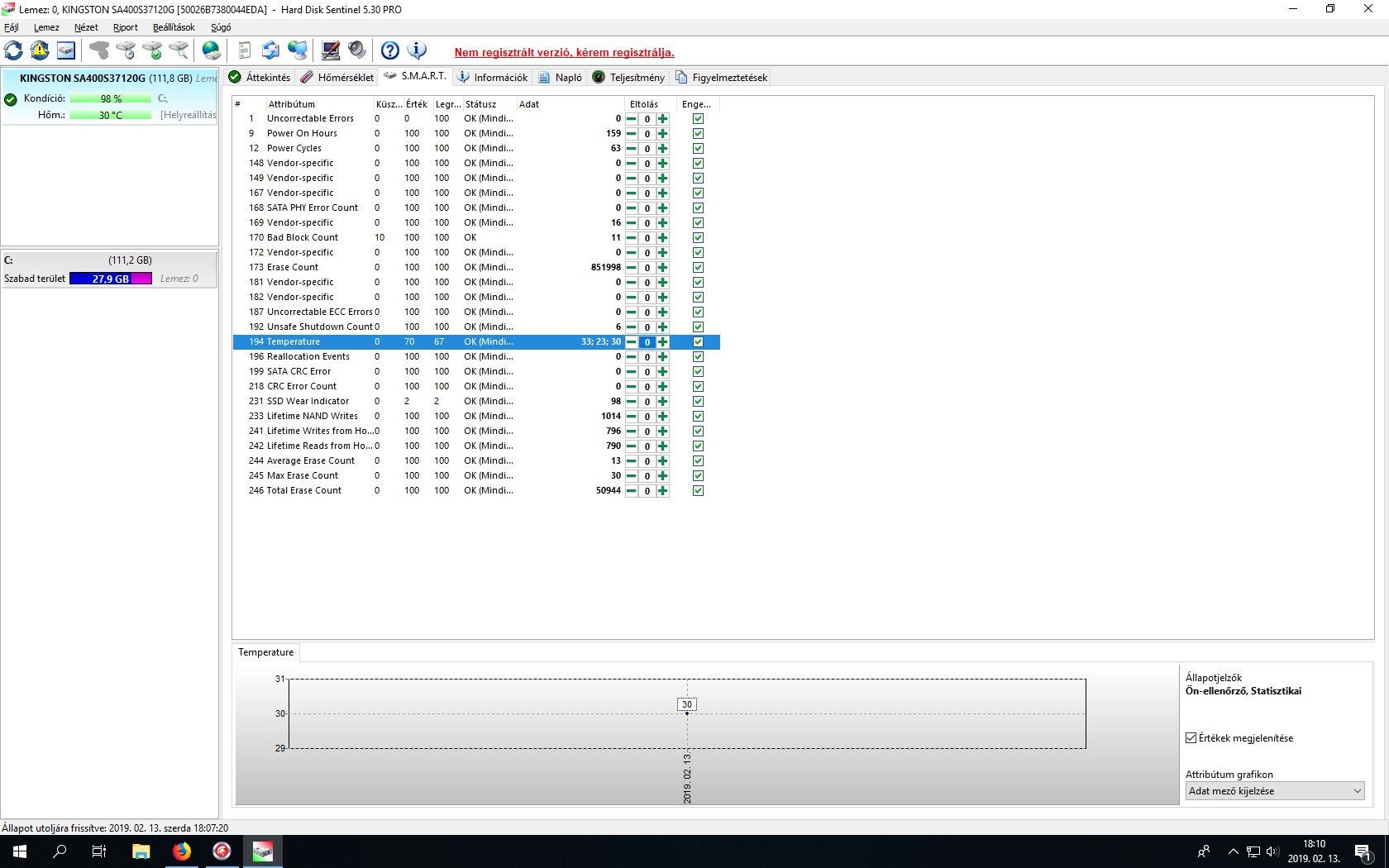
Task: Click the offset value field for Lifetime NAND Writes
Action: (647, 417)
